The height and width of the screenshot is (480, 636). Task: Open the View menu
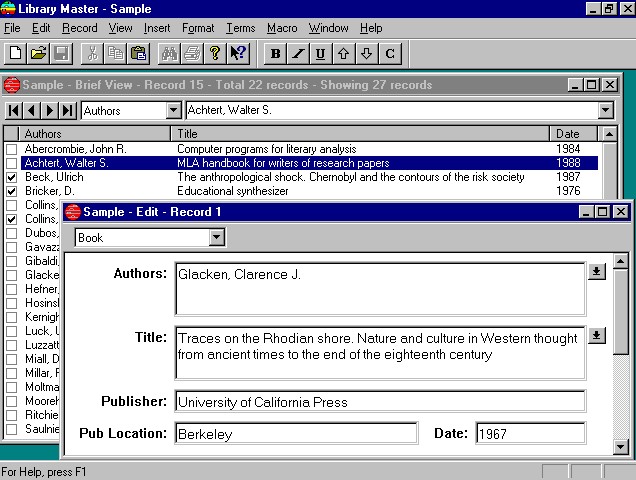120,28
